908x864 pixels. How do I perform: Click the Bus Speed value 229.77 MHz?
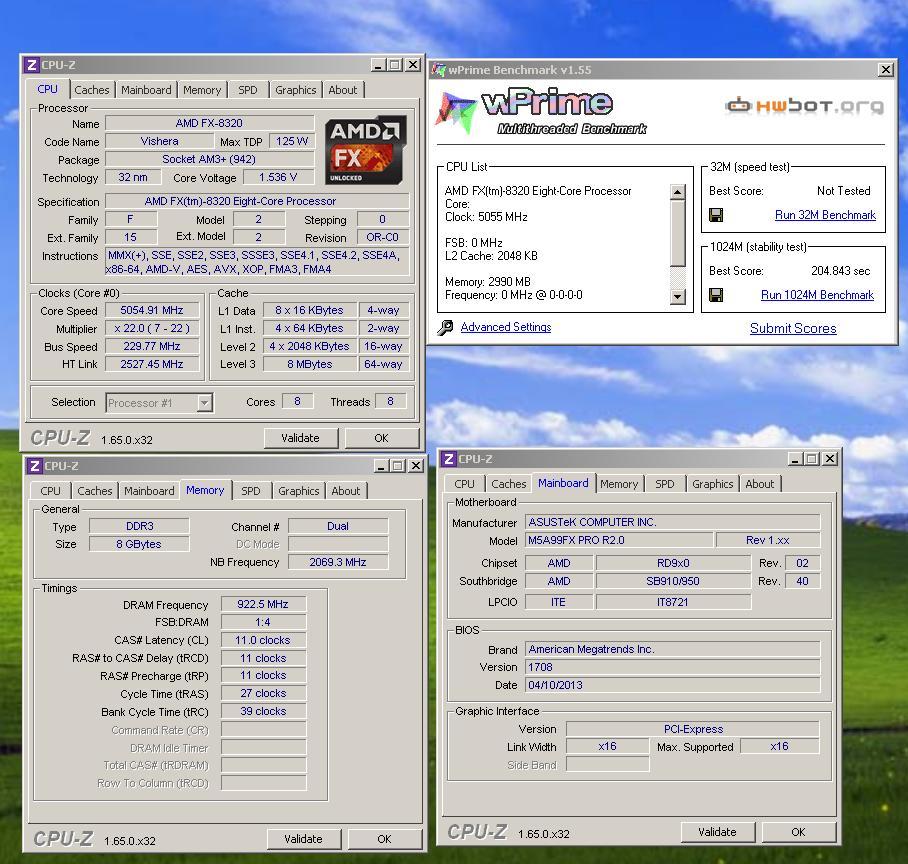click(152, 346)
